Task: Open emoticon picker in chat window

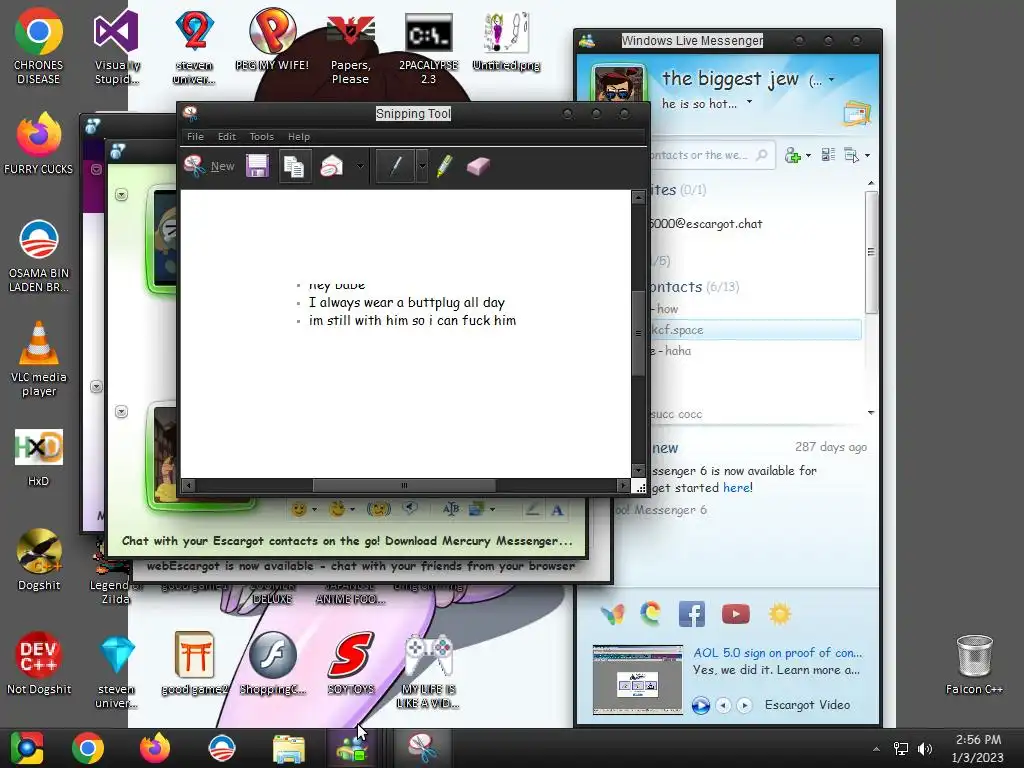Action: (298, 509)
